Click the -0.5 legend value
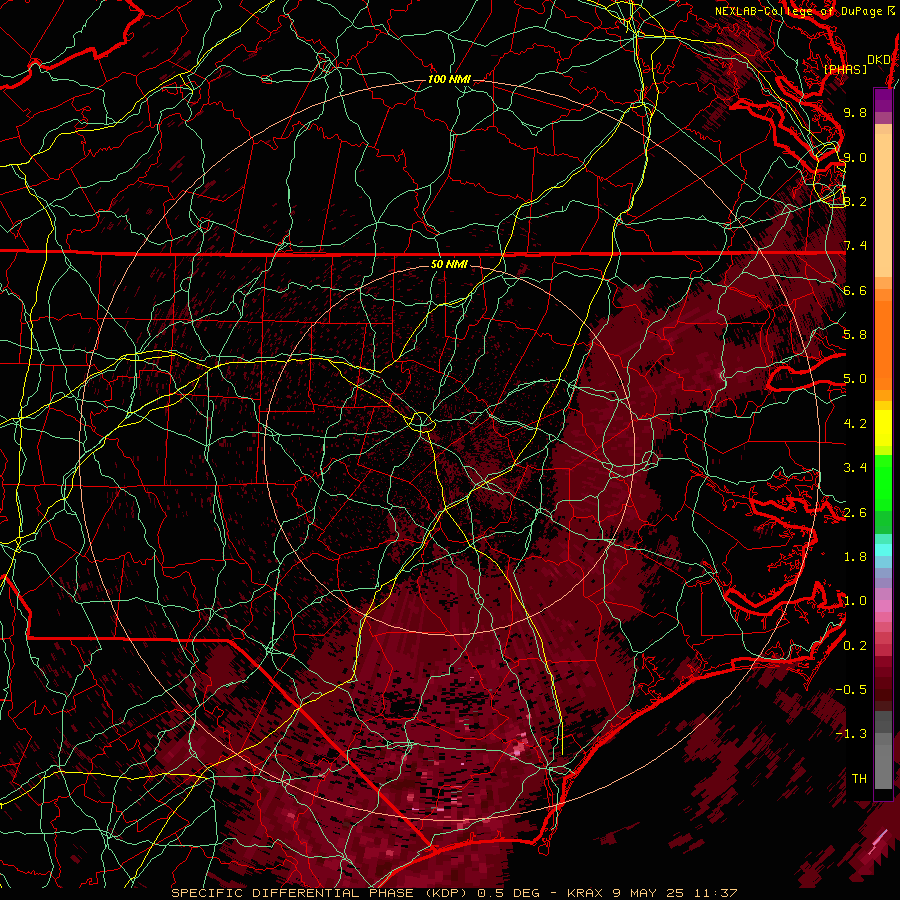 click(x=851, y=690)
